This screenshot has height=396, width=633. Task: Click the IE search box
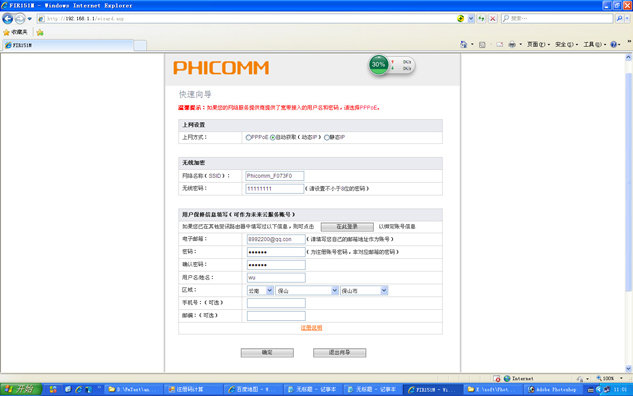tap(557, 19)
